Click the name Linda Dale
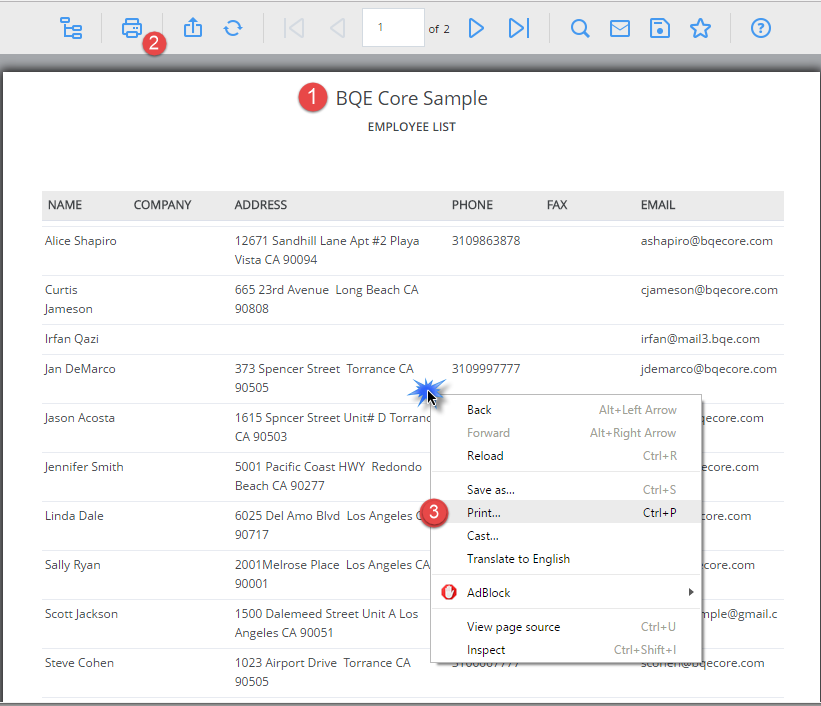Viewport: 821px width, 706px height. (x=74, y=516)
